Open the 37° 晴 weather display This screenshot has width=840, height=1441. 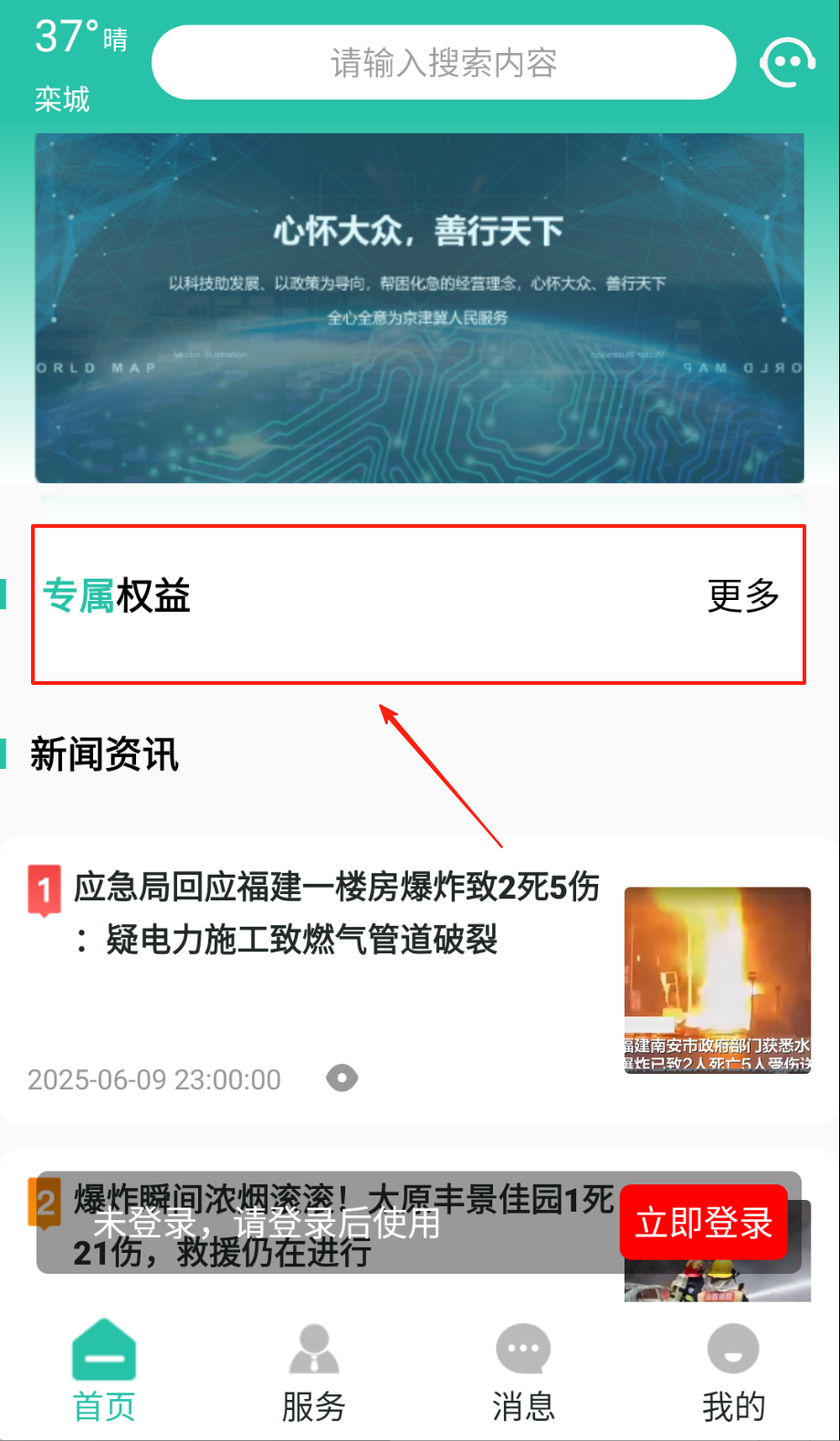81,37
